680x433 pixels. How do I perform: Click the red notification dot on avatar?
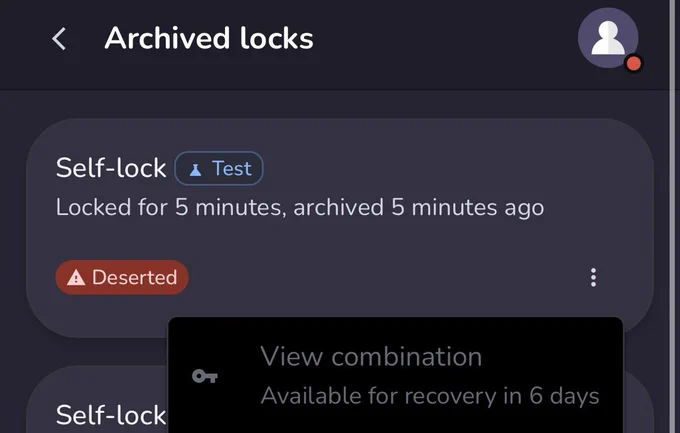click(634, 64)
